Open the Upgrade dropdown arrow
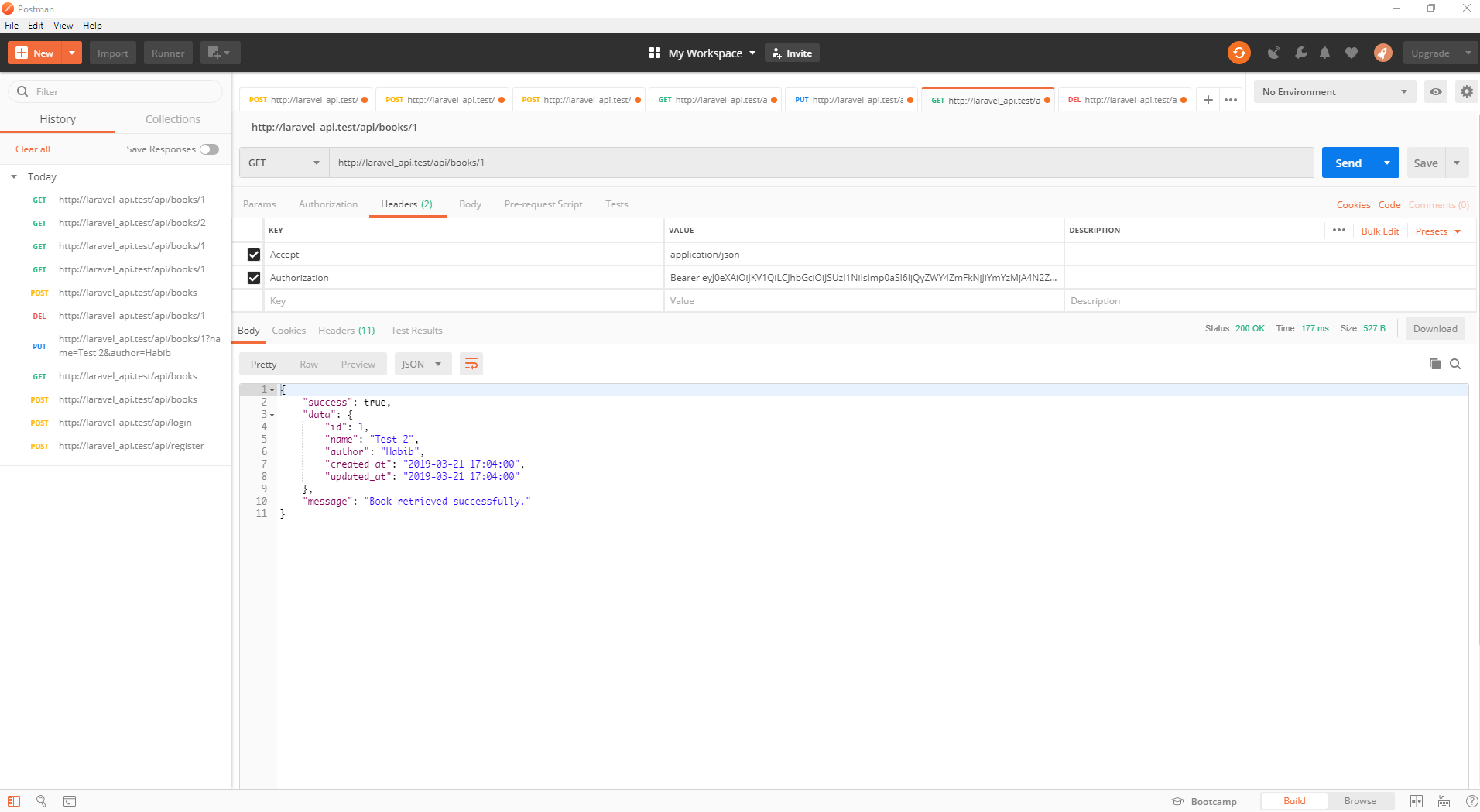Image resolution: width=1480 pixels, height=812 pixels. tap(1468, 53)
